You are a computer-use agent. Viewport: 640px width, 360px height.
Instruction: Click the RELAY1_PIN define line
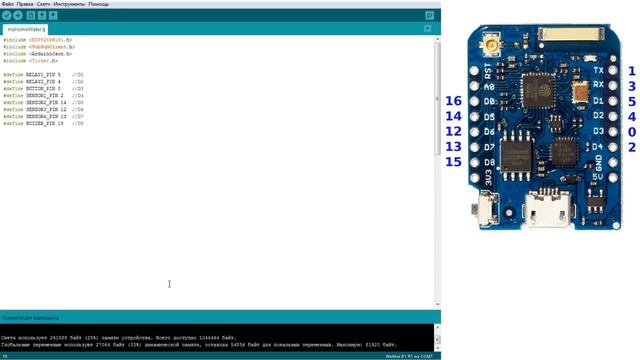click(x=43, y=75)
